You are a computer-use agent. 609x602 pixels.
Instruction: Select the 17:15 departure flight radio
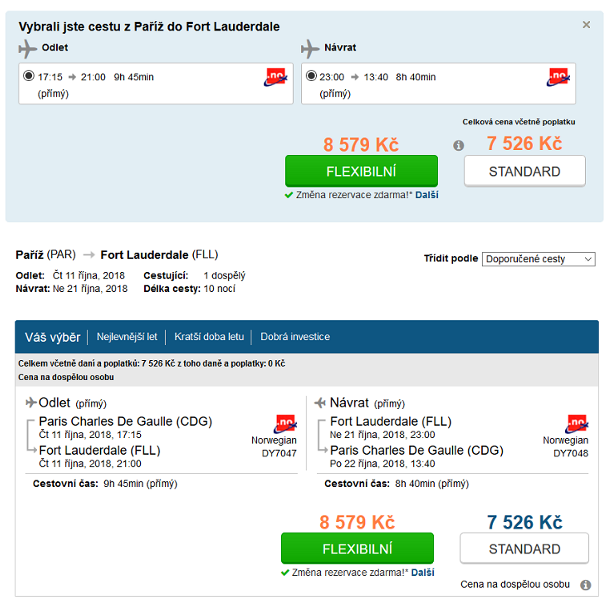(x=29, y=75)
